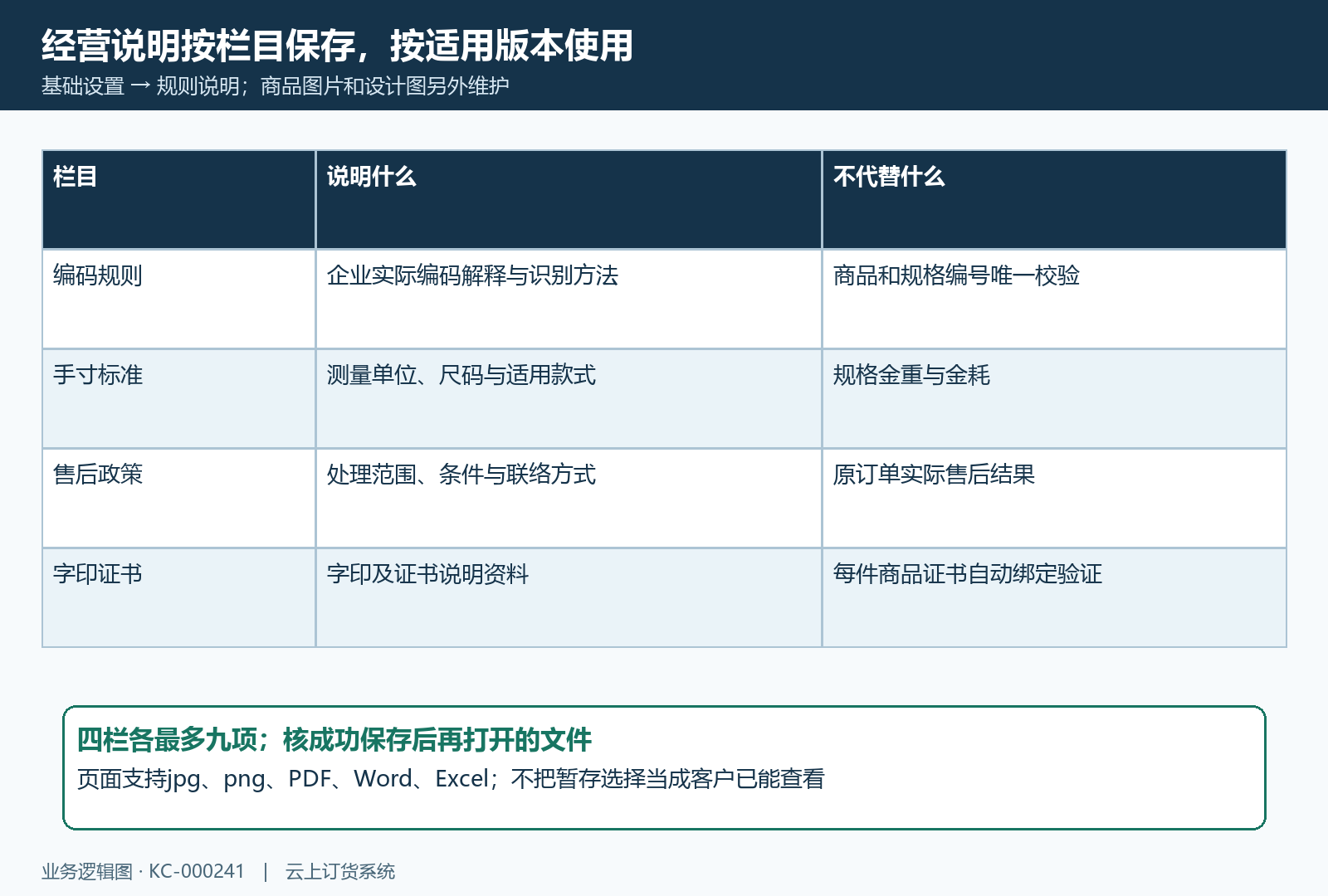Click the 处理范围、条件与联络方式 cell
The width and height of the screenshot is (1328, 896).
coord(569,499)
